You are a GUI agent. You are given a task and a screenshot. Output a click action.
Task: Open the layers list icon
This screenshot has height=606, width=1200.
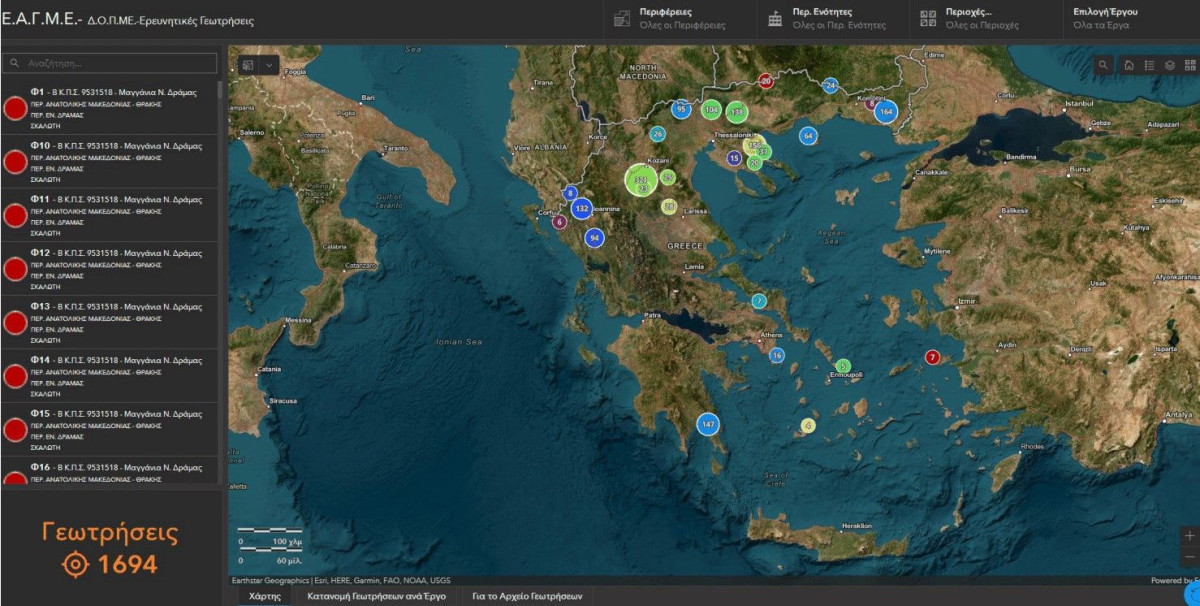pyautogui.click(x=1169, y=65)
